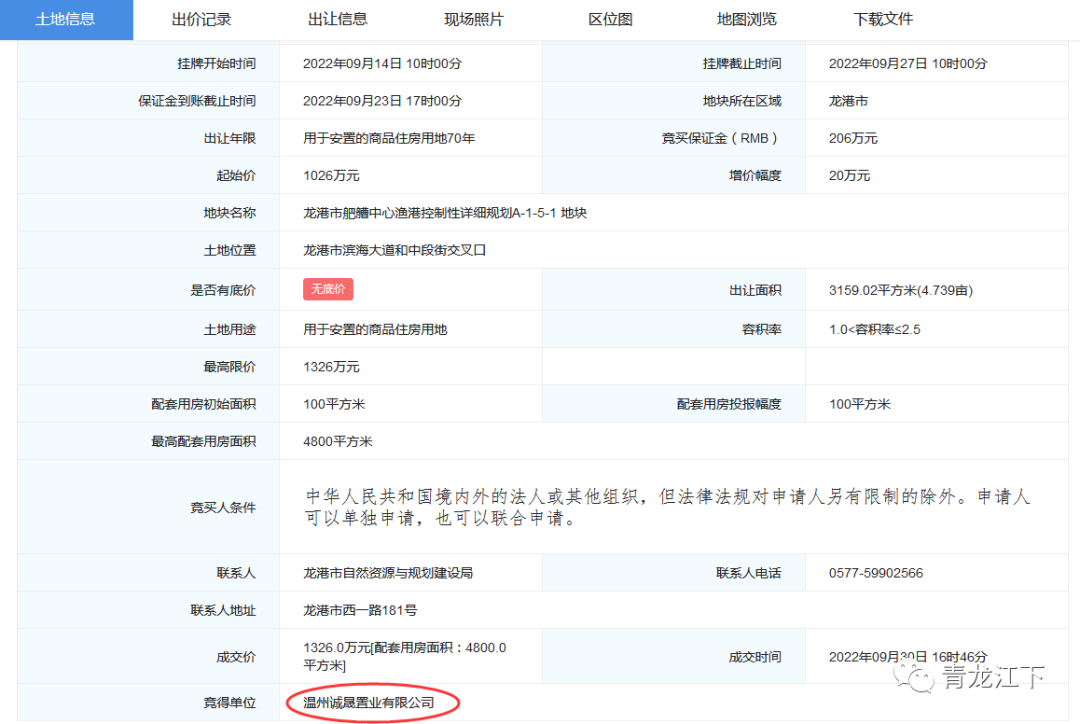This screenshot has height=724, width=1080.
Task: Select the 竞买人条件 paragraph text
Action: point(667,507)
